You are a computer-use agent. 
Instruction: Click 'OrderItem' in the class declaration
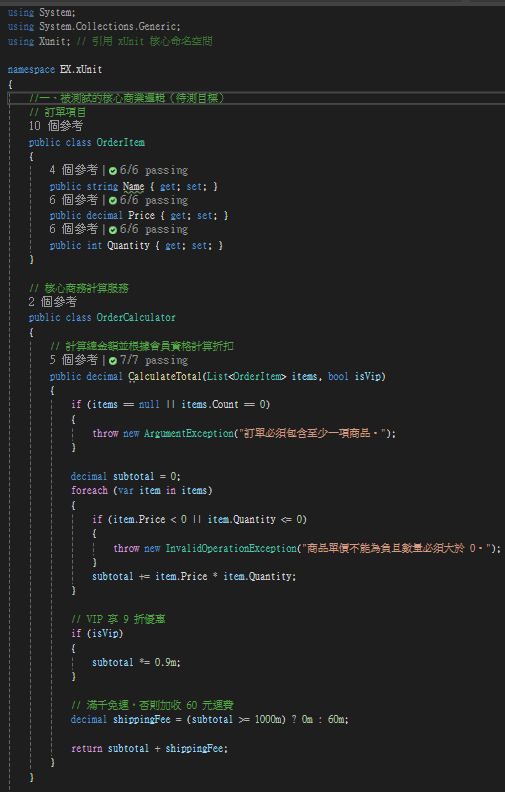120,142
